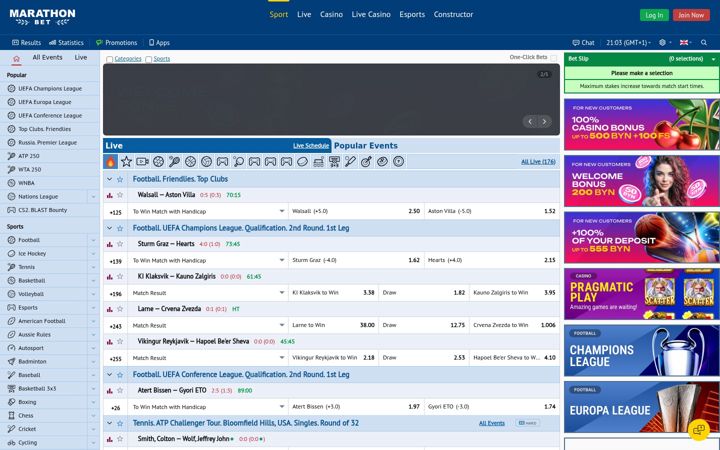Open the Live Schedule link

(x=311, y=146)
